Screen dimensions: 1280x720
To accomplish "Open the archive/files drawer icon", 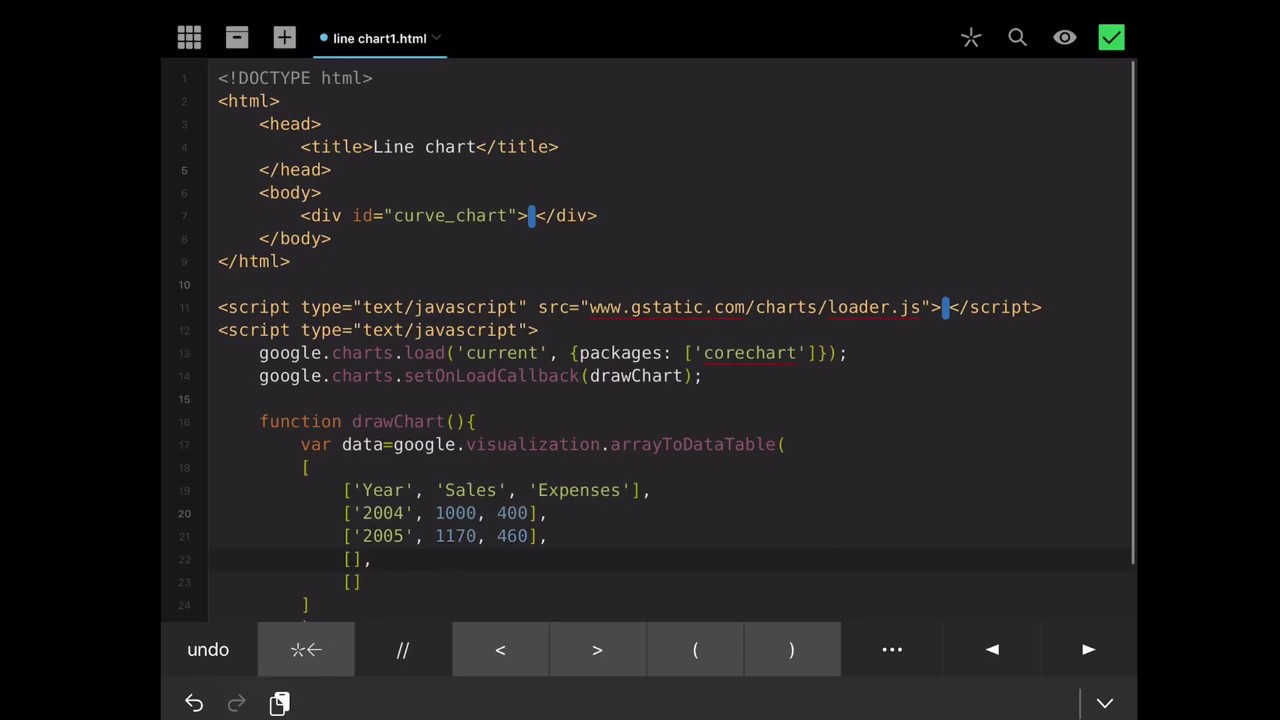I will [237, 38].
